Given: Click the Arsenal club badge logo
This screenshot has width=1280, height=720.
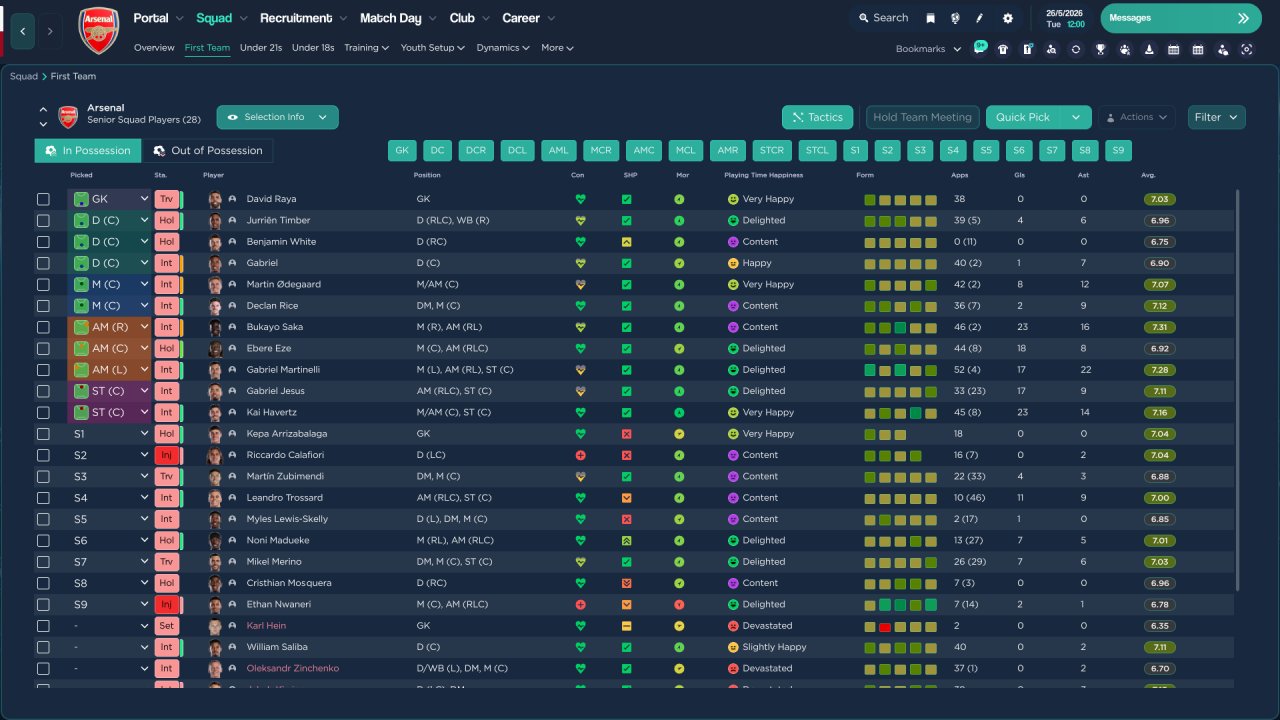Looking at the screenshot, I should tap(98, 30).
